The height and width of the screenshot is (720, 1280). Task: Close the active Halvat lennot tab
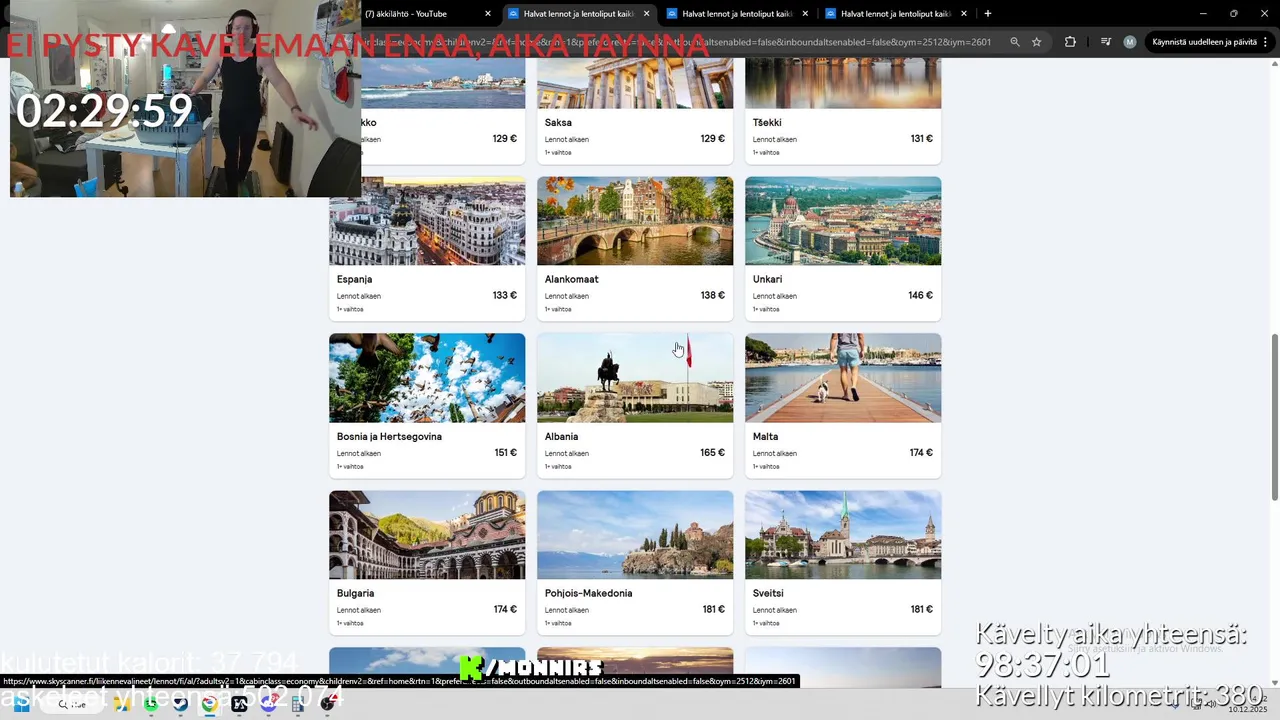click(x=647, y=14)
